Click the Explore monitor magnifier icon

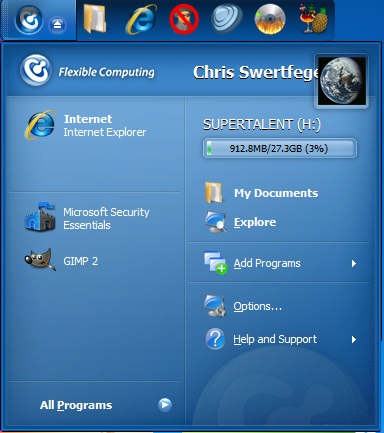216,222
